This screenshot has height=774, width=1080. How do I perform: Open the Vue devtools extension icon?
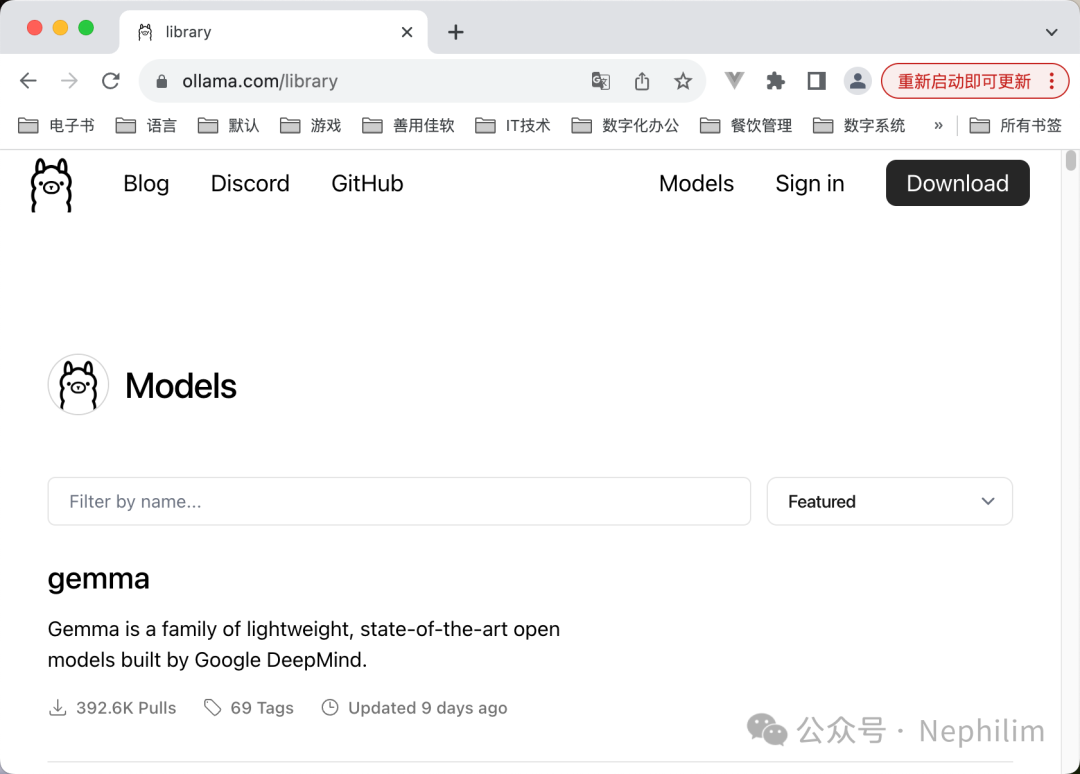[x=734, y=81]
